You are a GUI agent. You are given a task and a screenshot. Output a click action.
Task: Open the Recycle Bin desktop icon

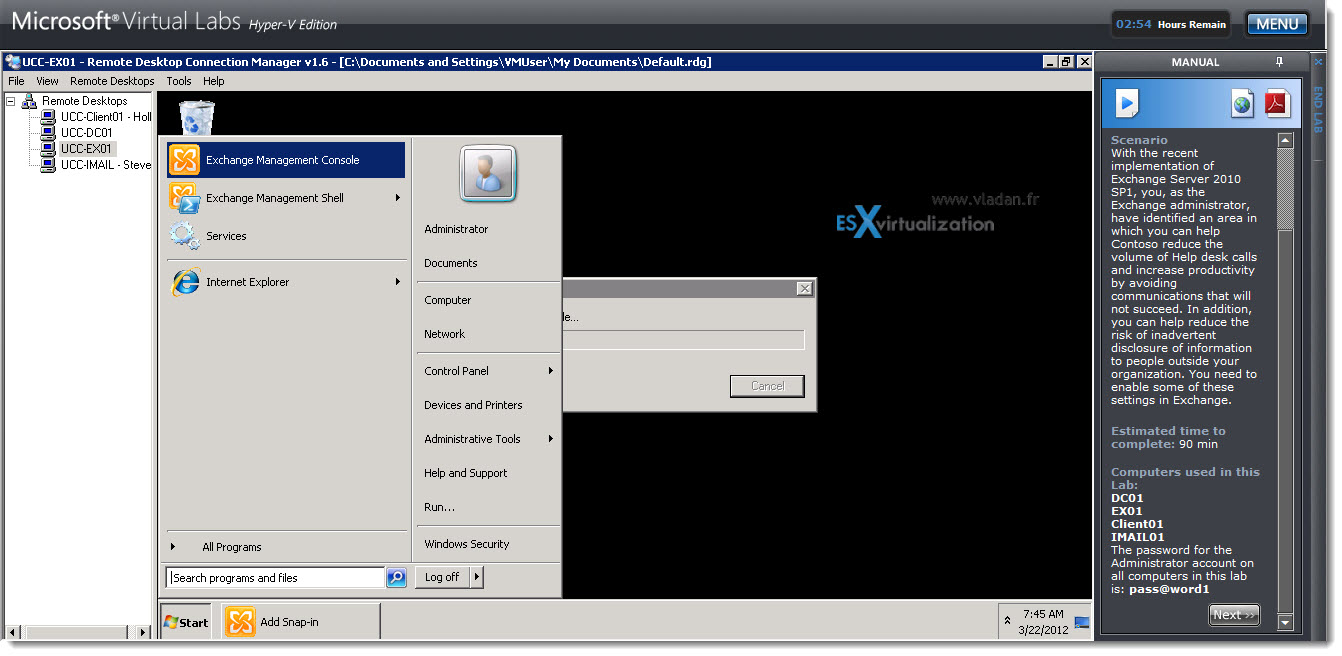pos(197,117)
